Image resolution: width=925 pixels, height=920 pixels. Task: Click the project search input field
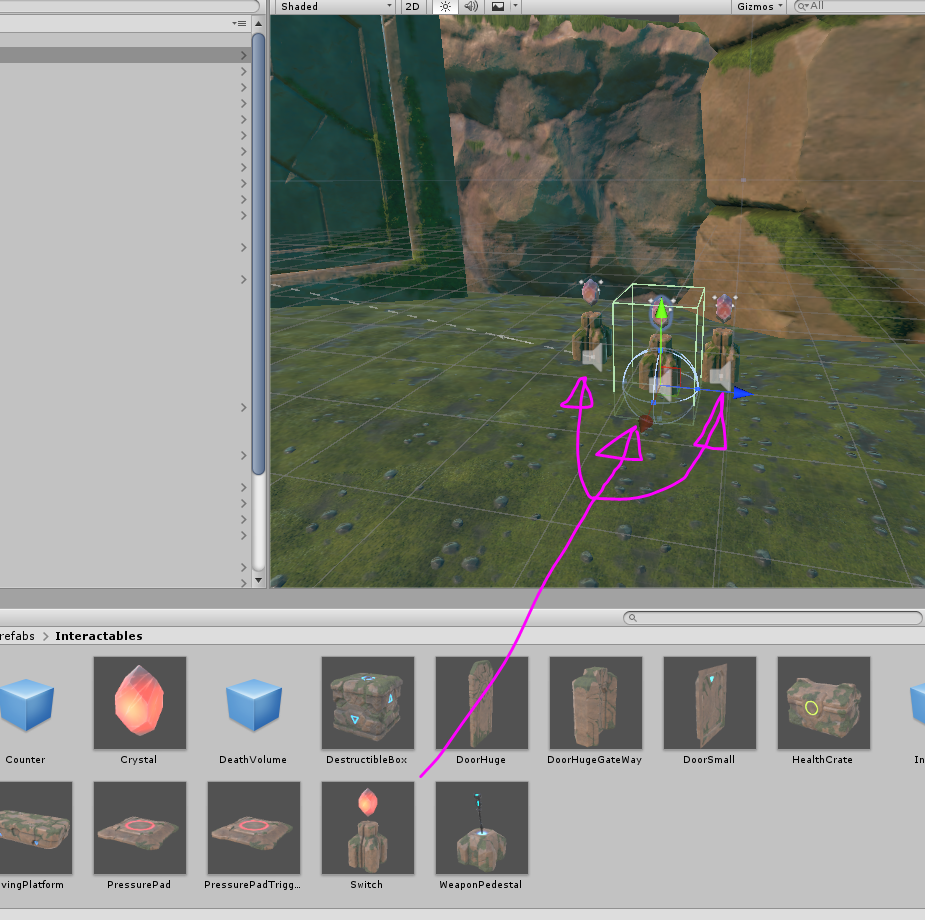773,617
